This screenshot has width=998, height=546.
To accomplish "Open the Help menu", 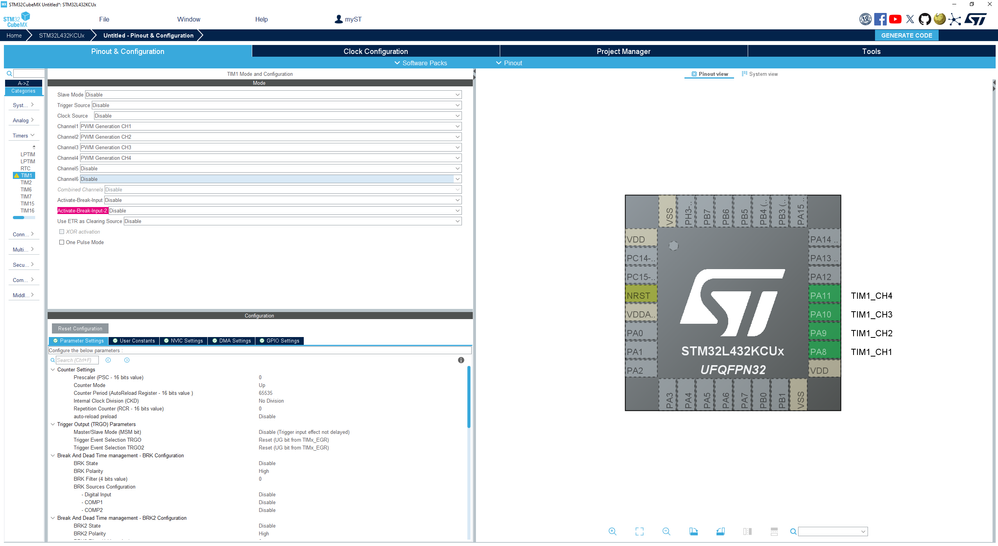I will coord(261,19).
